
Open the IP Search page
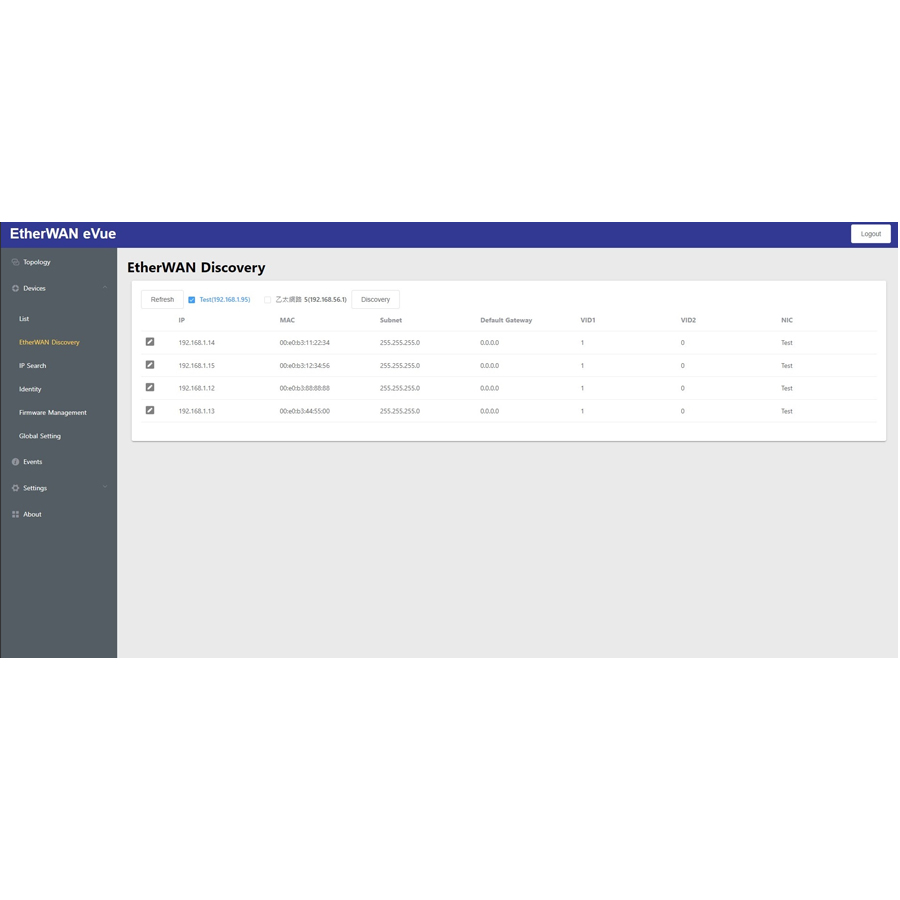pyautogui.click(x=33, y=366)
